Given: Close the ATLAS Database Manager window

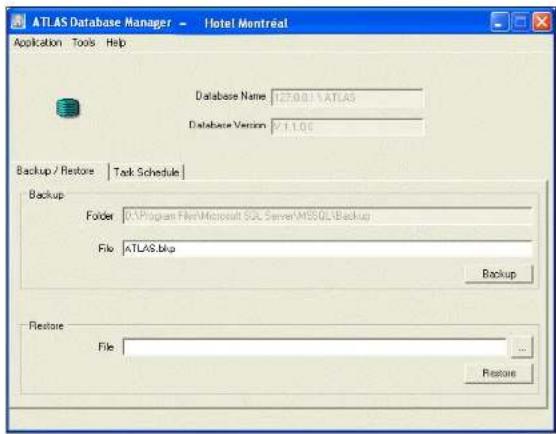Looking at the screenshot, I should (x=542, y=22).
